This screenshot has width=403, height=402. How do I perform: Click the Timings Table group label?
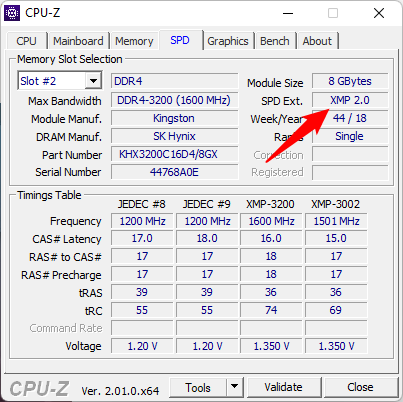pyautogui.click(x=49, y=195)
